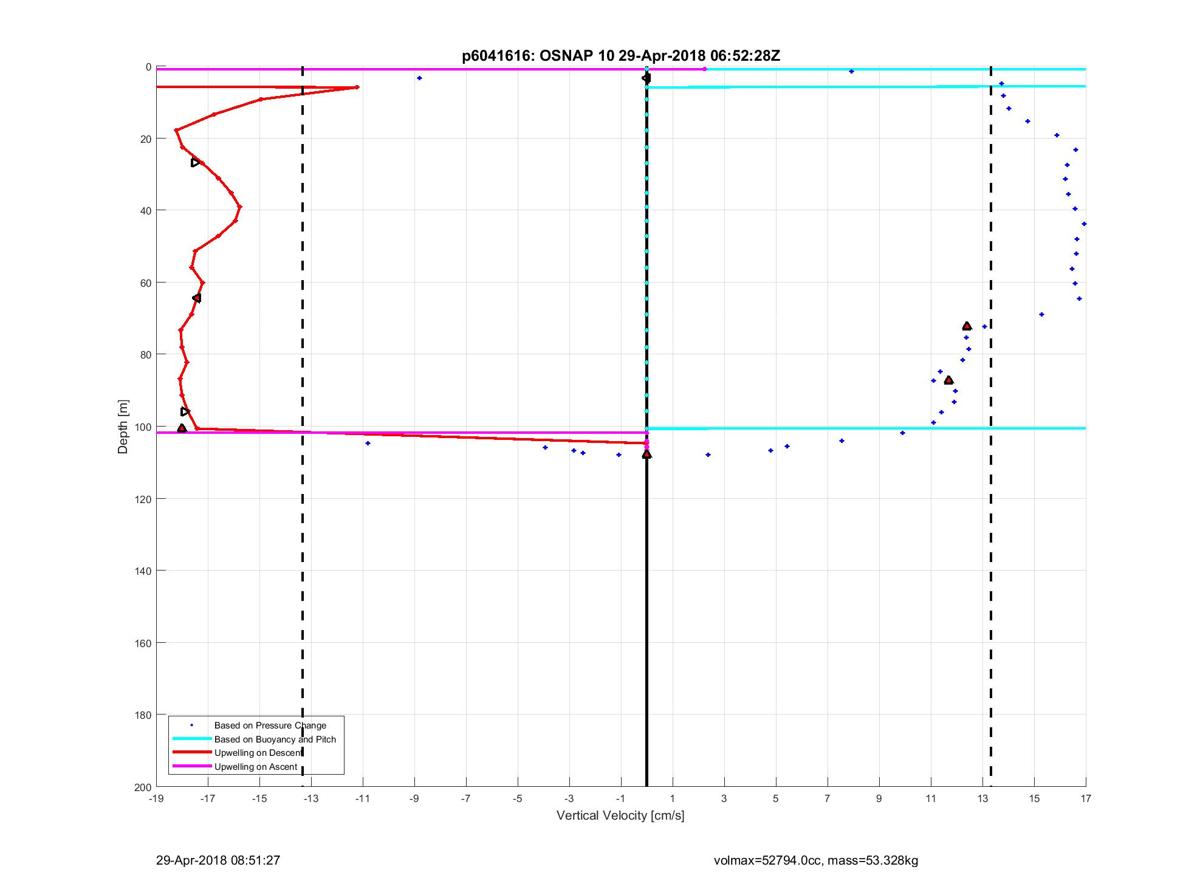
Task: Click the red triangle marker near 87 m depth
Action: (948, 380)
